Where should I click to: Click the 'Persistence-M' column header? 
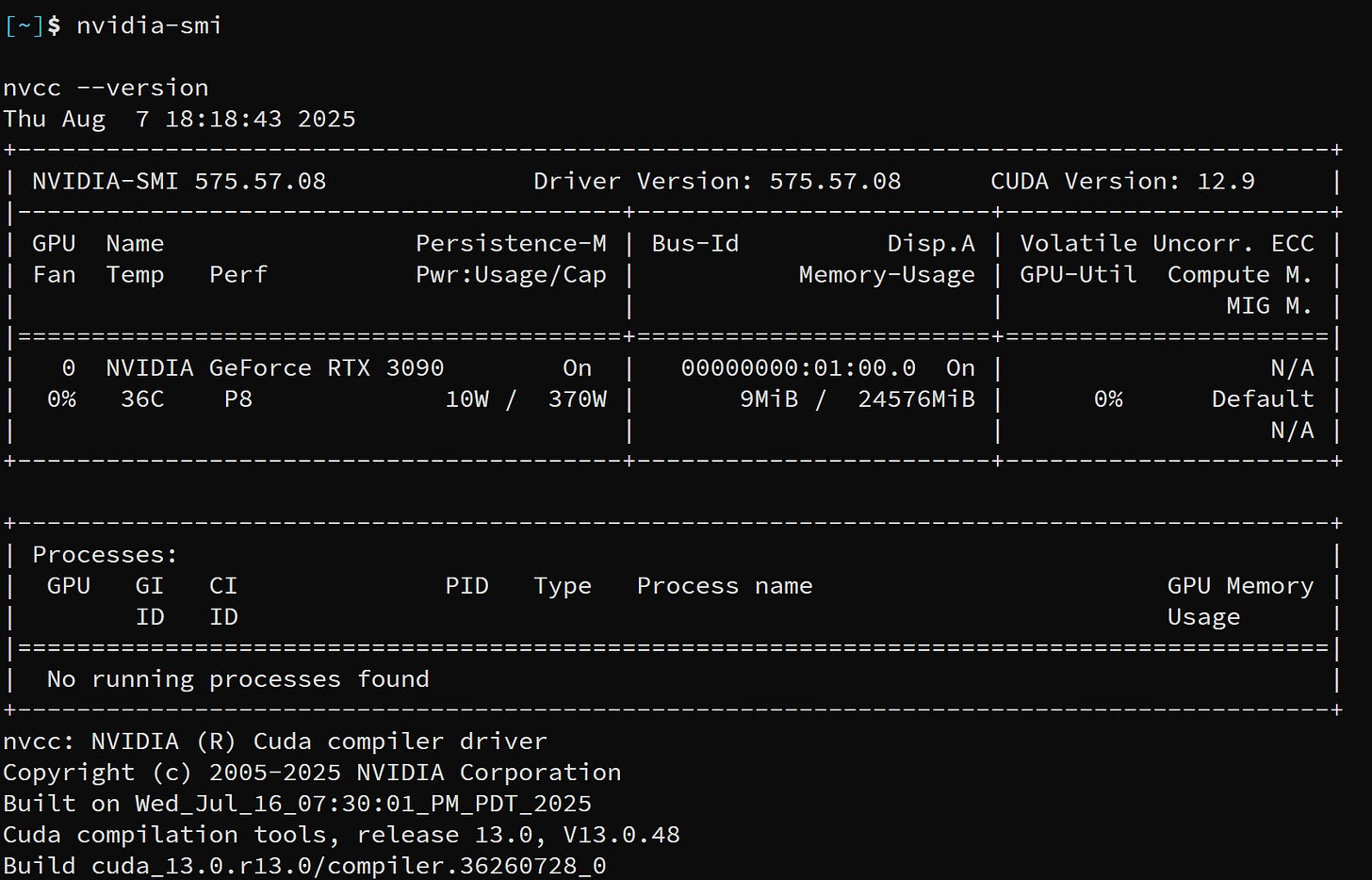coord(511,243)
